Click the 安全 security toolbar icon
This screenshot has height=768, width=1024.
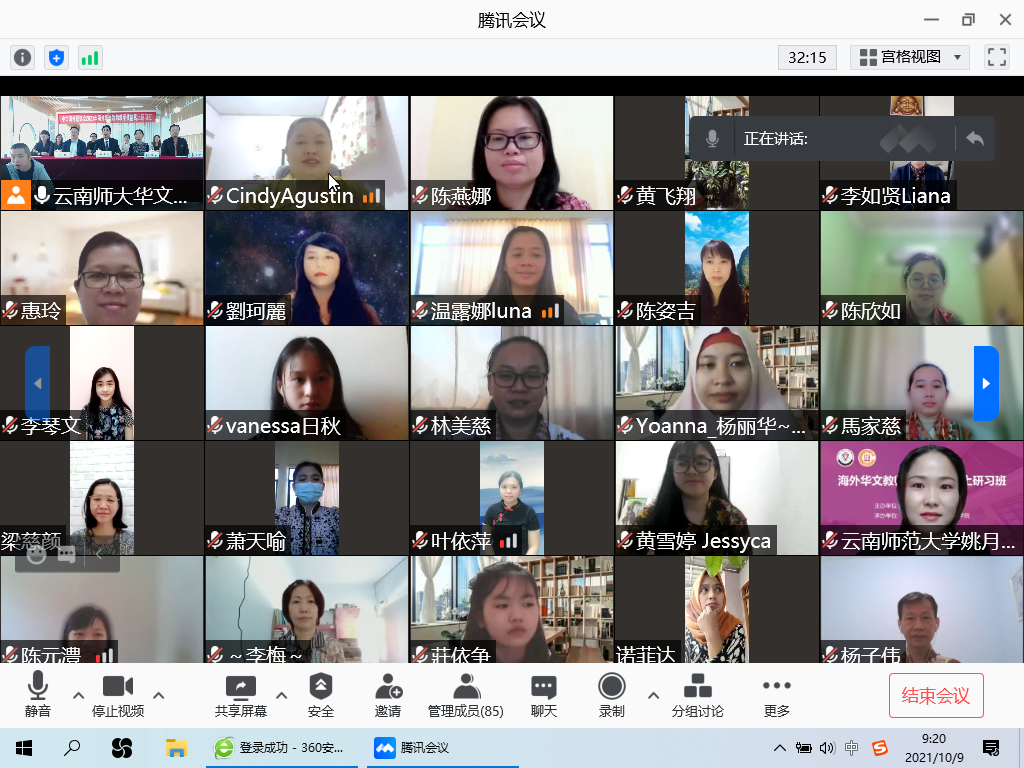click(x=321, y=694)
